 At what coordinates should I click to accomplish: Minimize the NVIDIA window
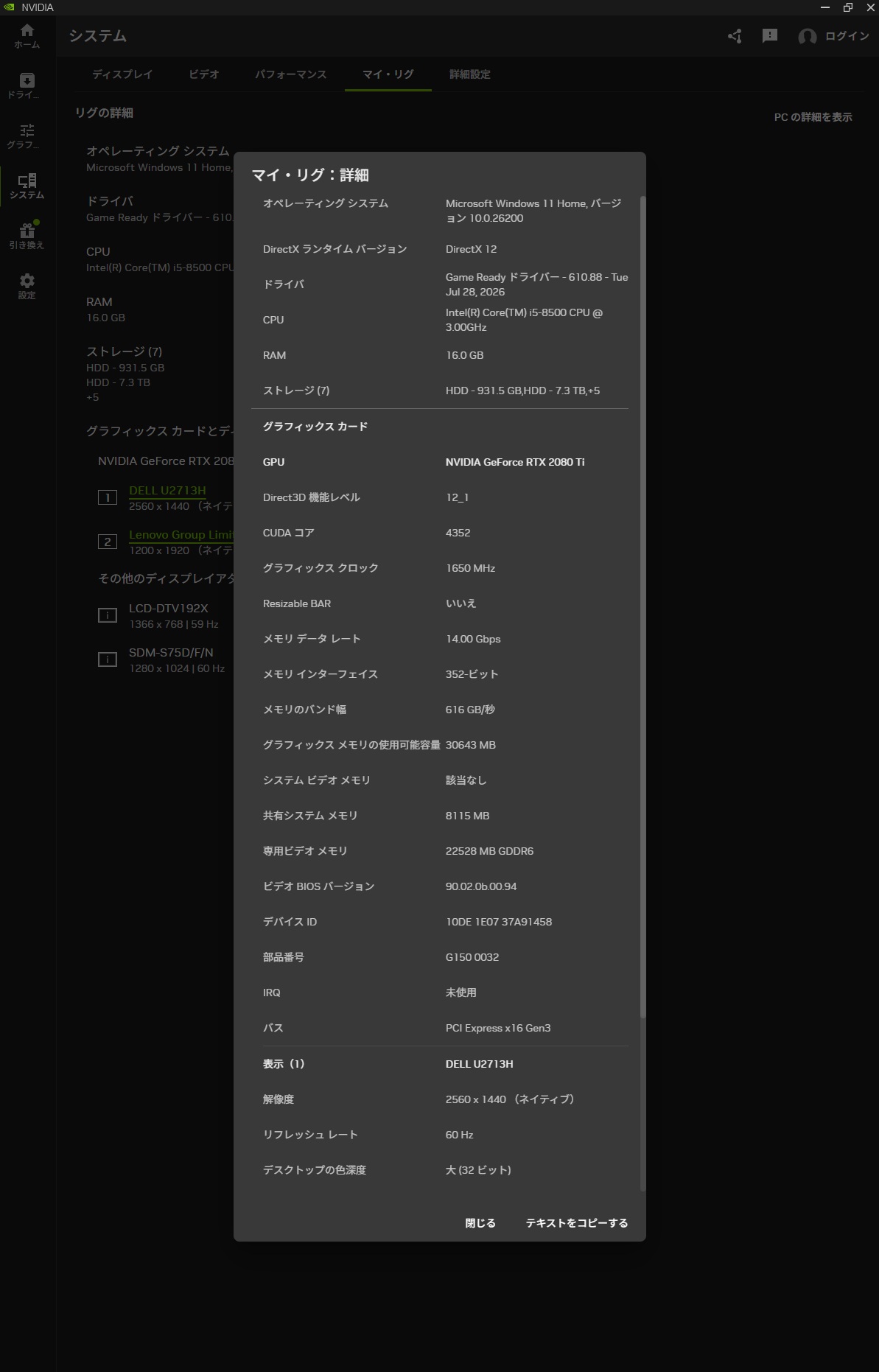point(825,7)
